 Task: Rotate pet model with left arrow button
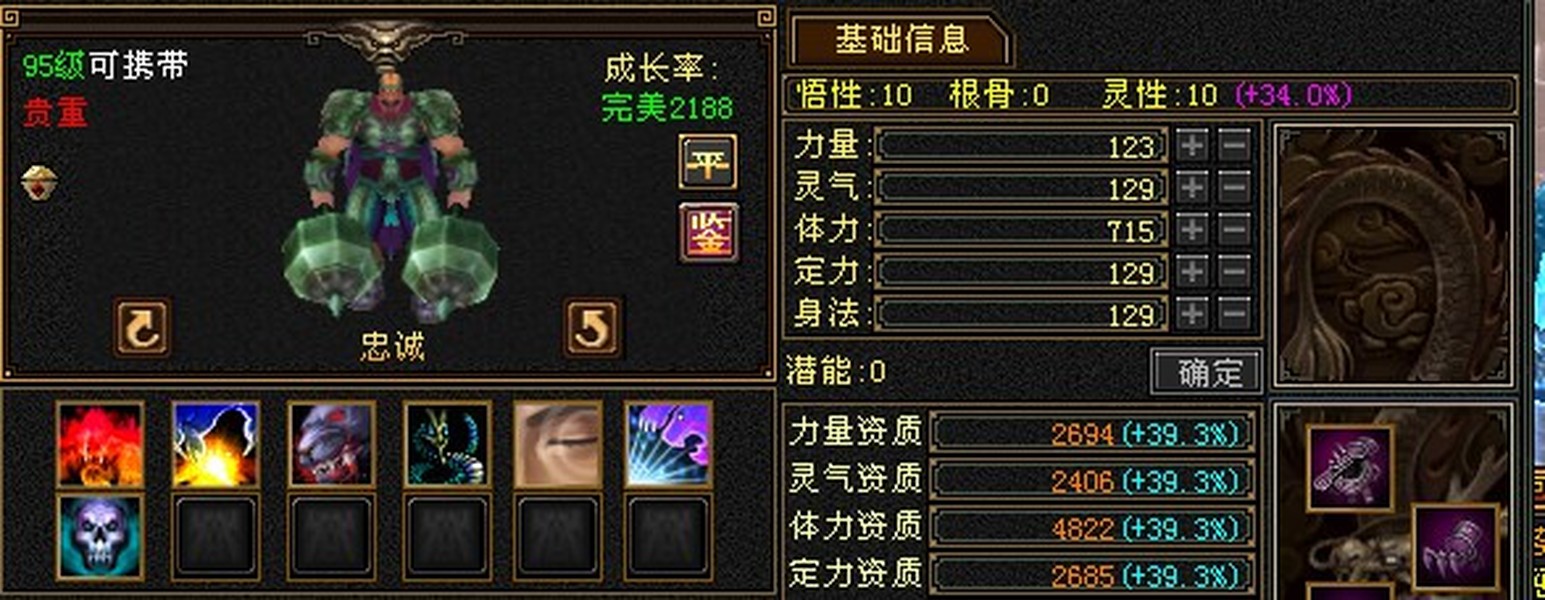tap(142, 327)
